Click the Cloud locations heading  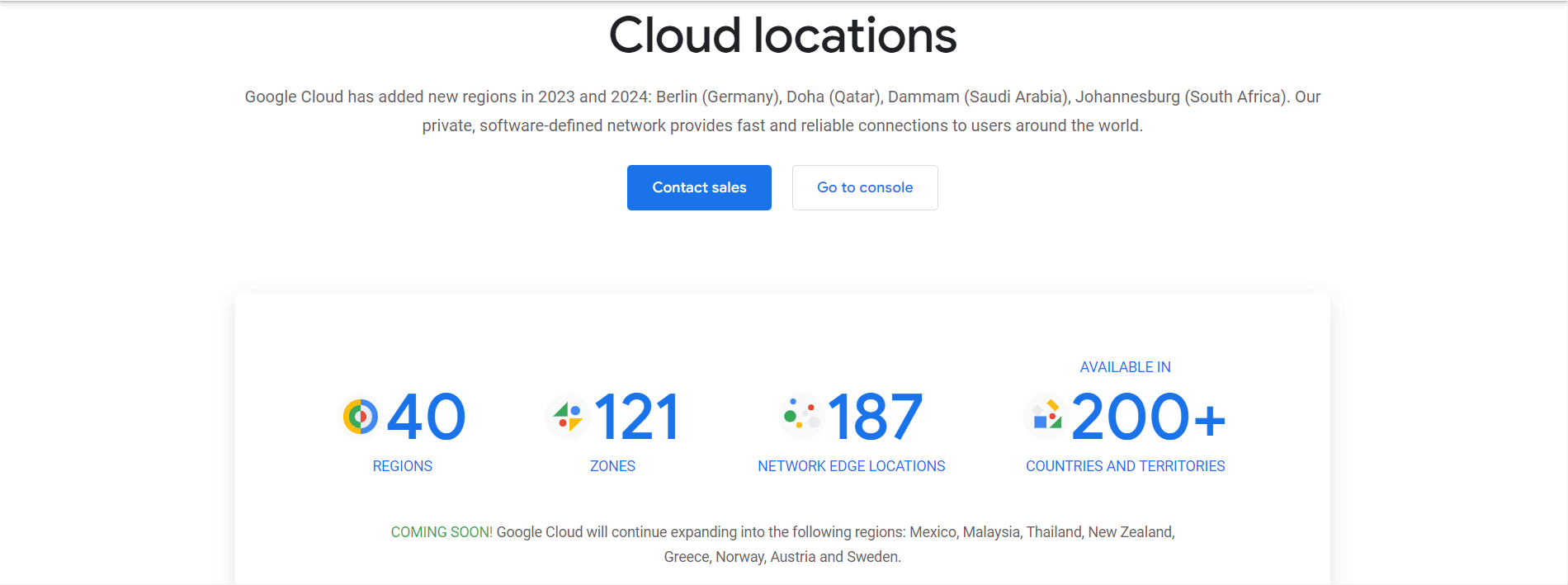(x=782, y=35)
